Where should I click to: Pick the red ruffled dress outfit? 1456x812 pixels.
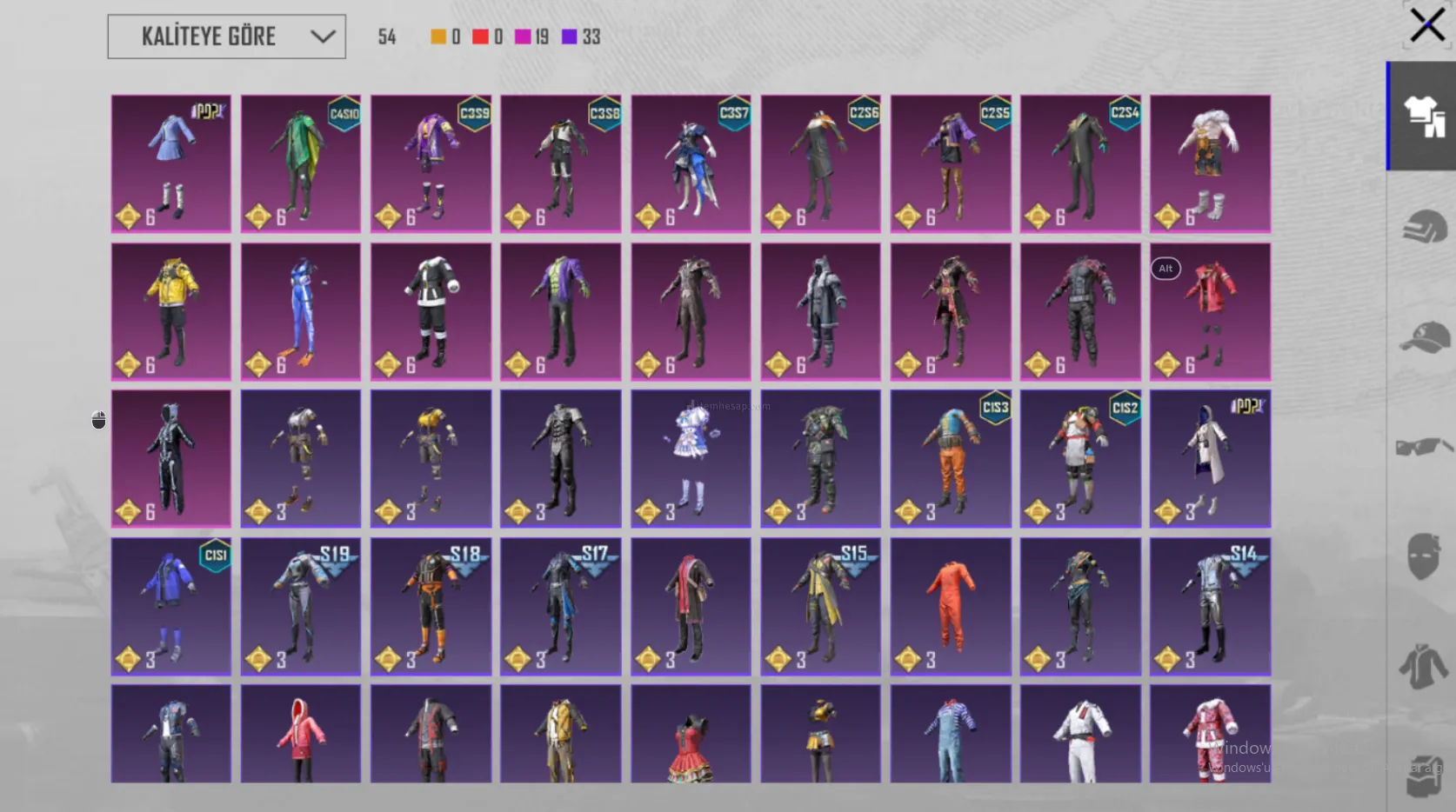pyautogui.click(x=691, y=735)
